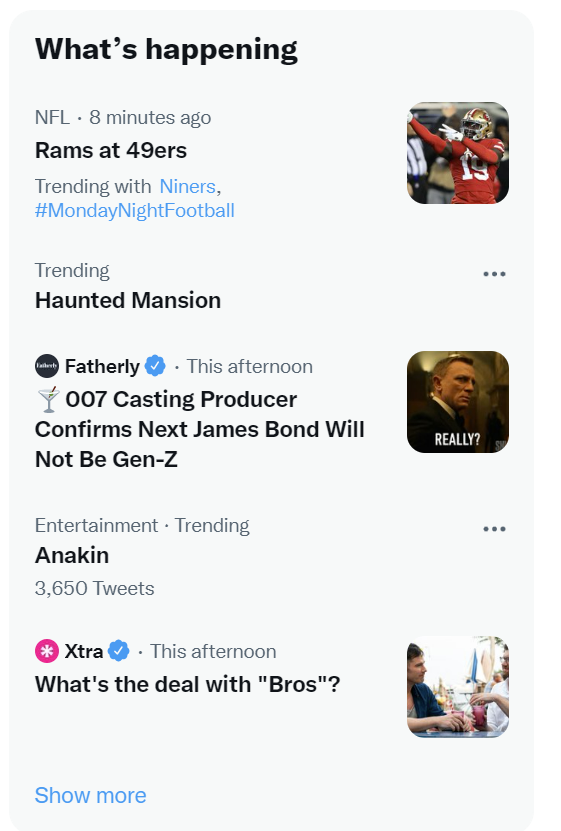The image size is (561, 831).
Task: Click the Fatherly account name
Action: point(102,366)
